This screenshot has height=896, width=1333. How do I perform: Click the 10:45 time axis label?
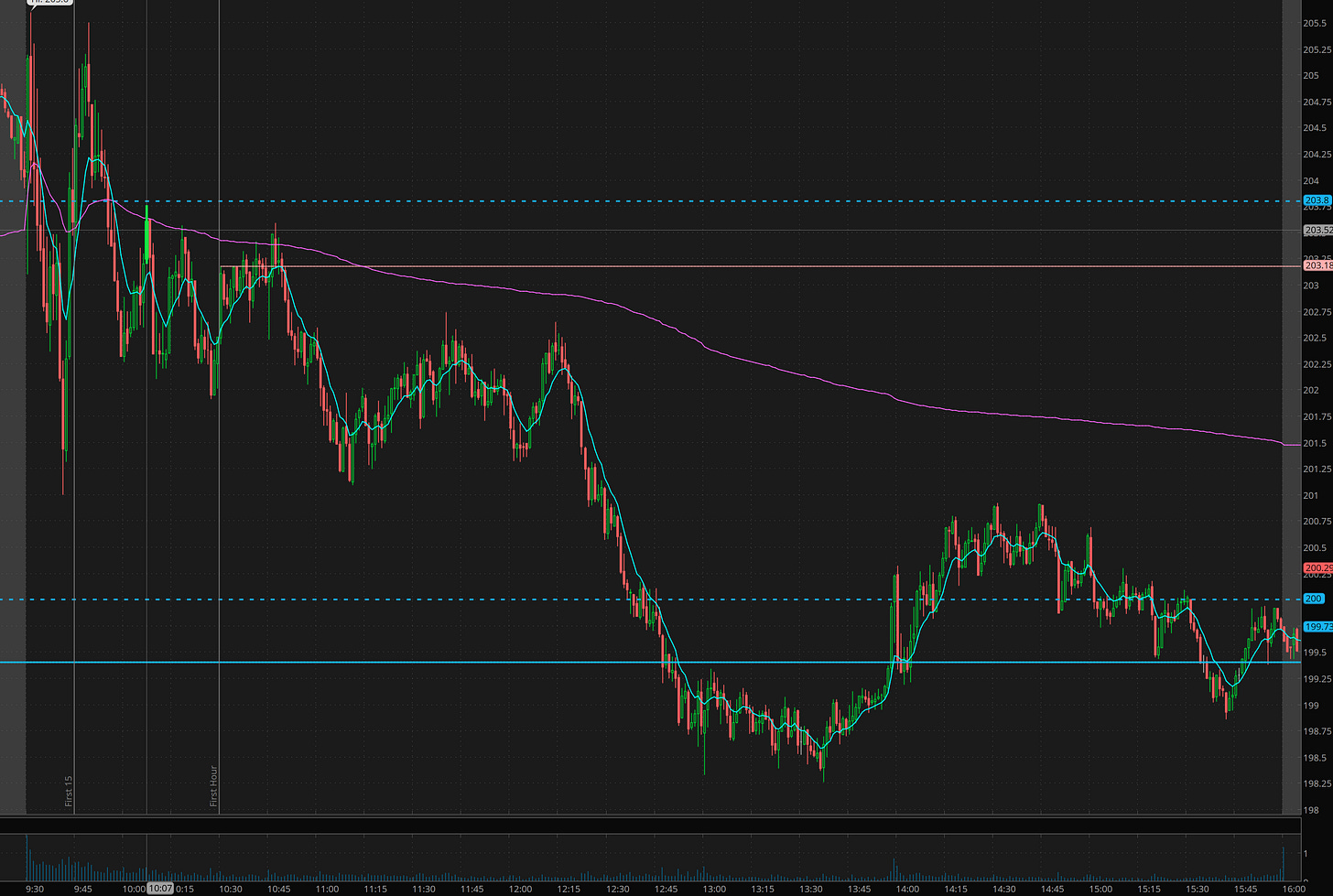coord(279,889)
